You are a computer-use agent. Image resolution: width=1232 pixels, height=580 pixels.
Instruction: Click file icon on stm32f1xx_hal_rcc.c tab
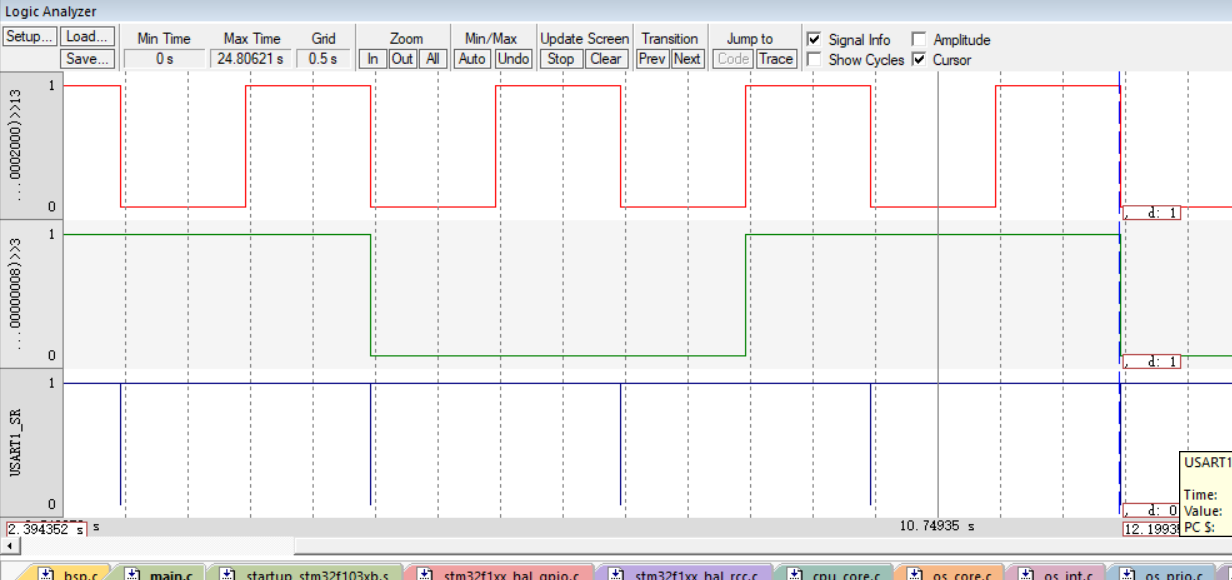click(616, 574)
